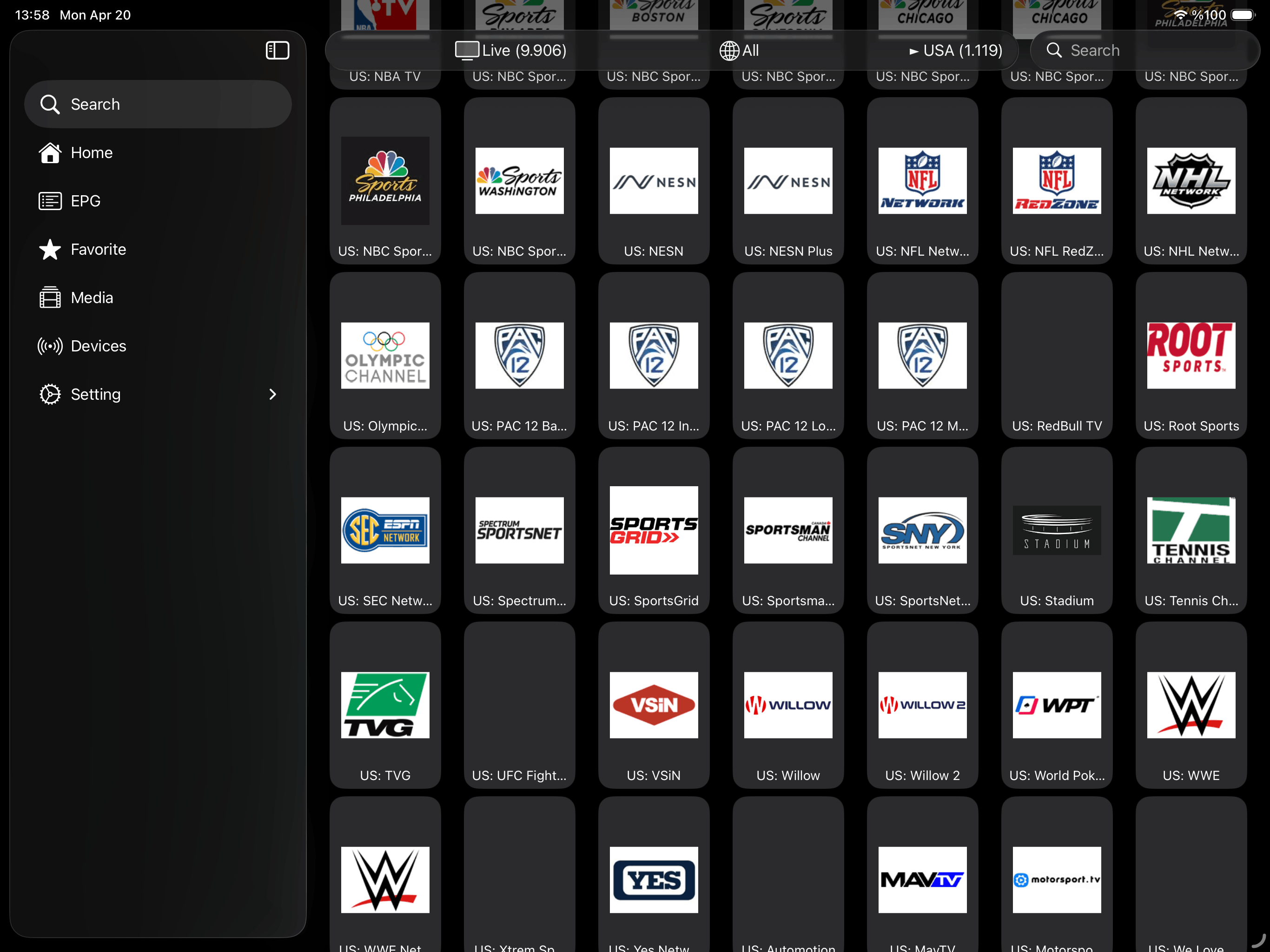Go to the Favorite list
Image resolution: width=1270 pixels, height=952 pixels.
158,249
